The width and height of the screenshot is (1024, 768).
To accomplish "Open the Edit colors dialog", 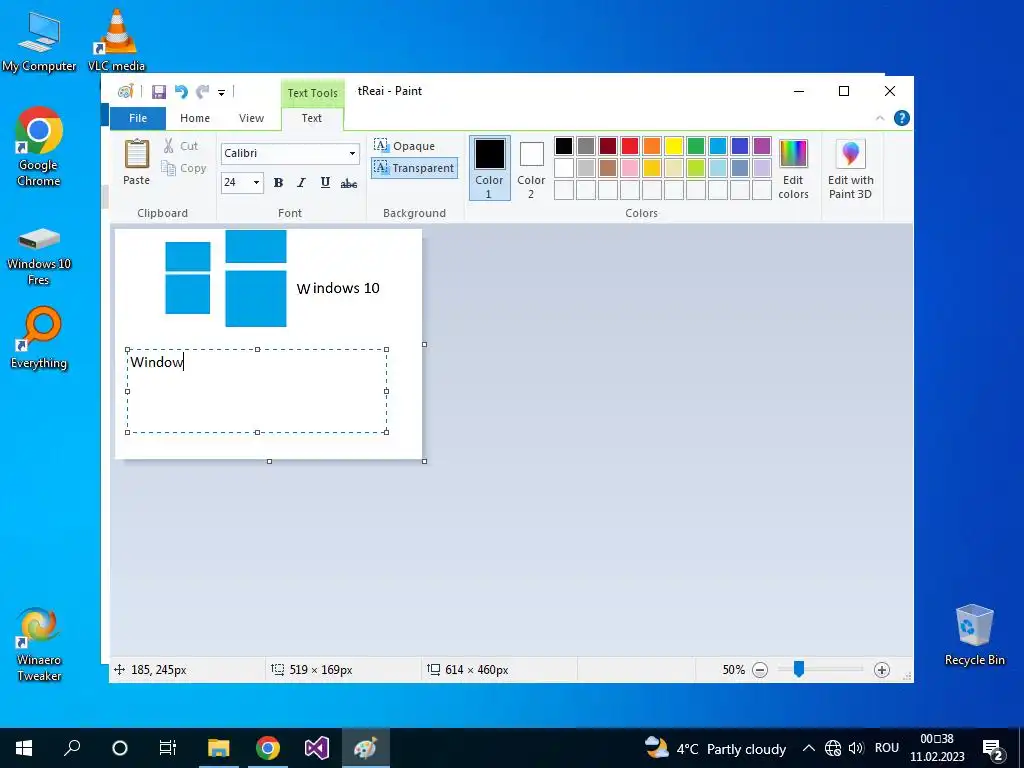I will (x=793, y=168).
